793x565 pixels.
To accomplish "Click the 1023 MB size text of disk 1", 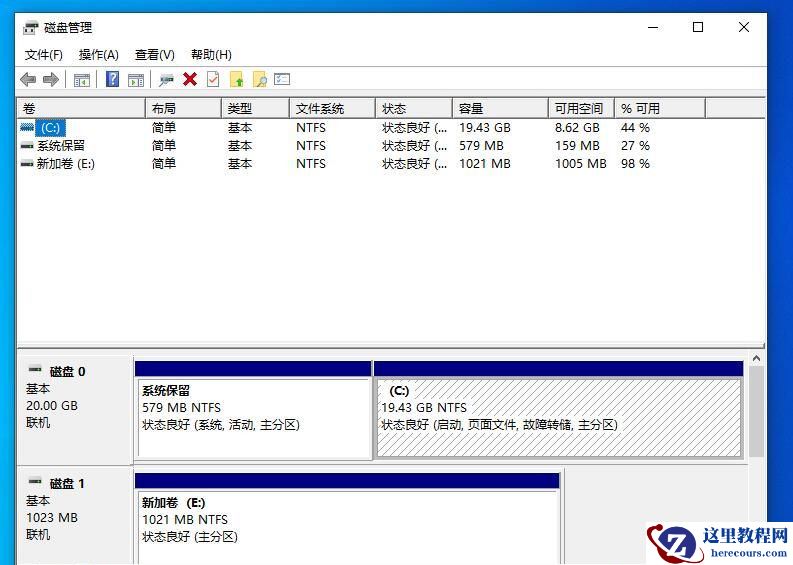I will click(52, 517).
